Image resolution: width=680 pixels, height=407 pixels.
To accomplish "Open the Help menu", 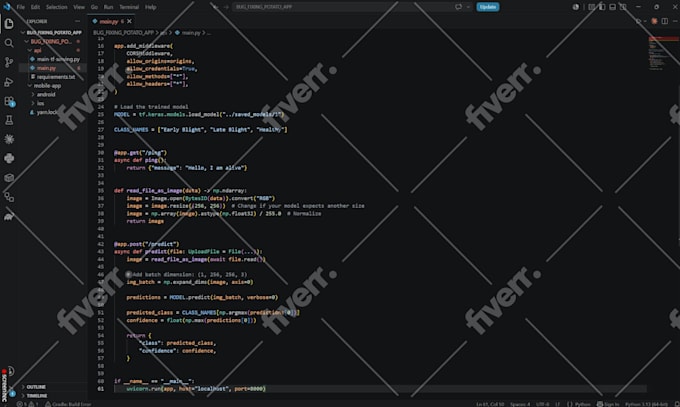I will click(150, 7).
